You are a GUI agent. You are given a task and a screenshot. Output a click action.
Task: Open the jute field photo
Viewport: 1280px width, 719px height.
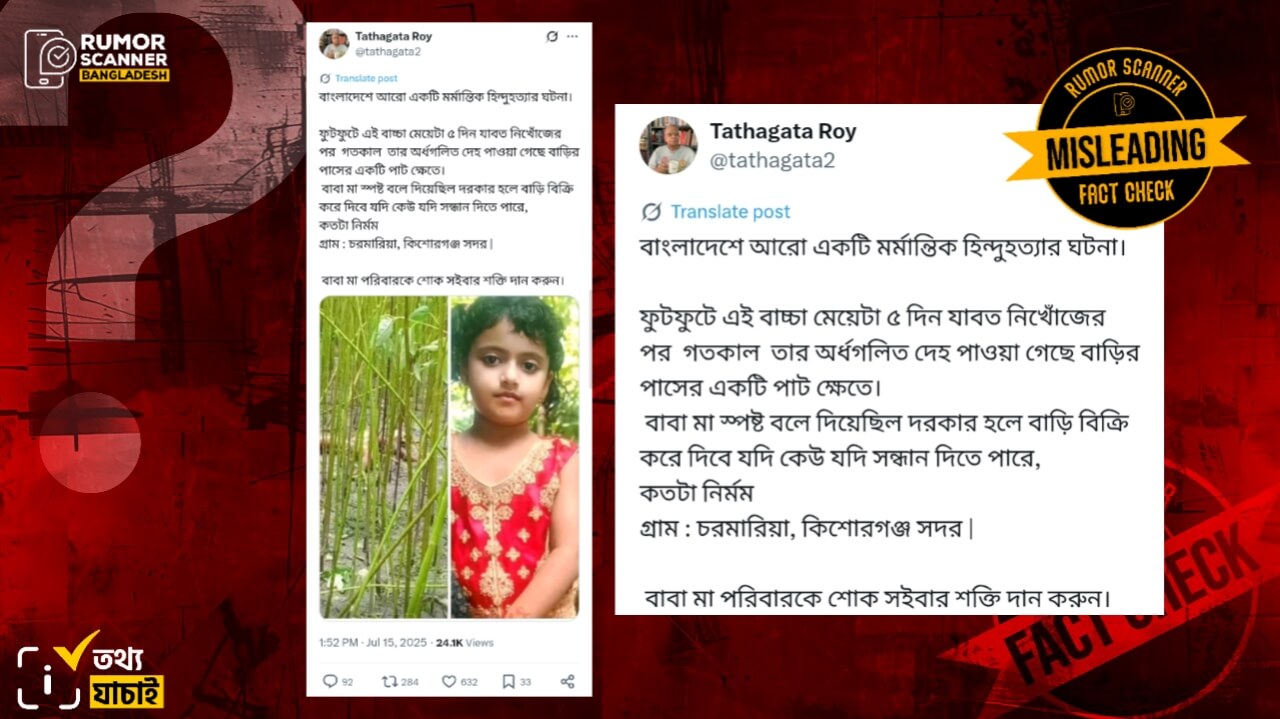tap(384, 457)
